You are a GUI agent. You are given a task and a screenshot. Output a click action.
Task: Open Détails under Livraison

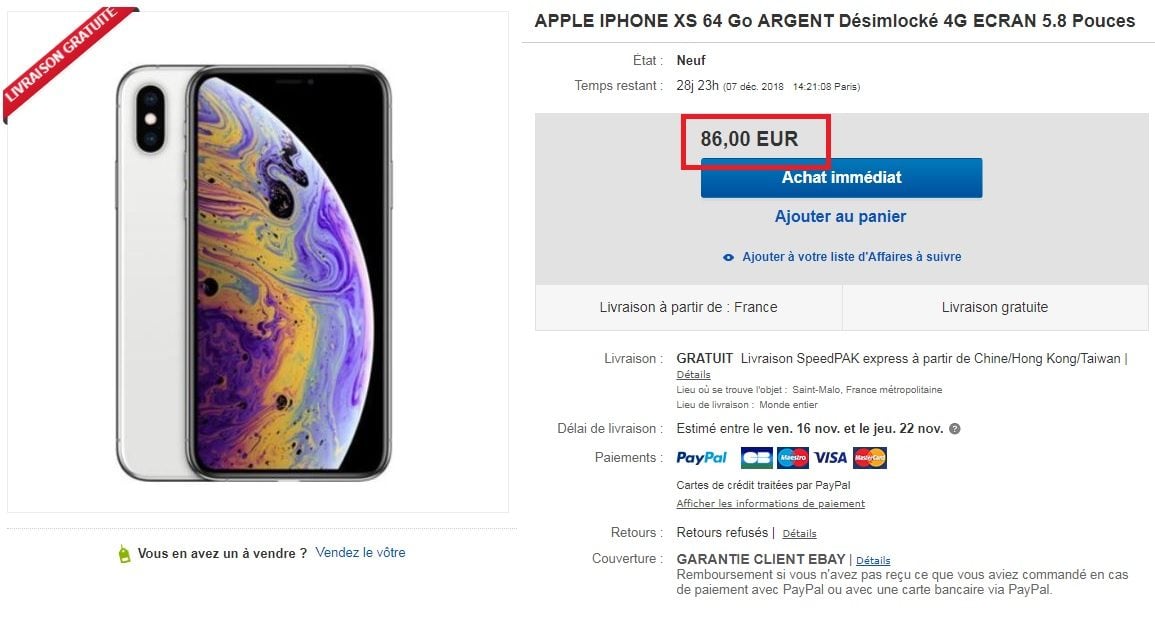pos(693,374)
